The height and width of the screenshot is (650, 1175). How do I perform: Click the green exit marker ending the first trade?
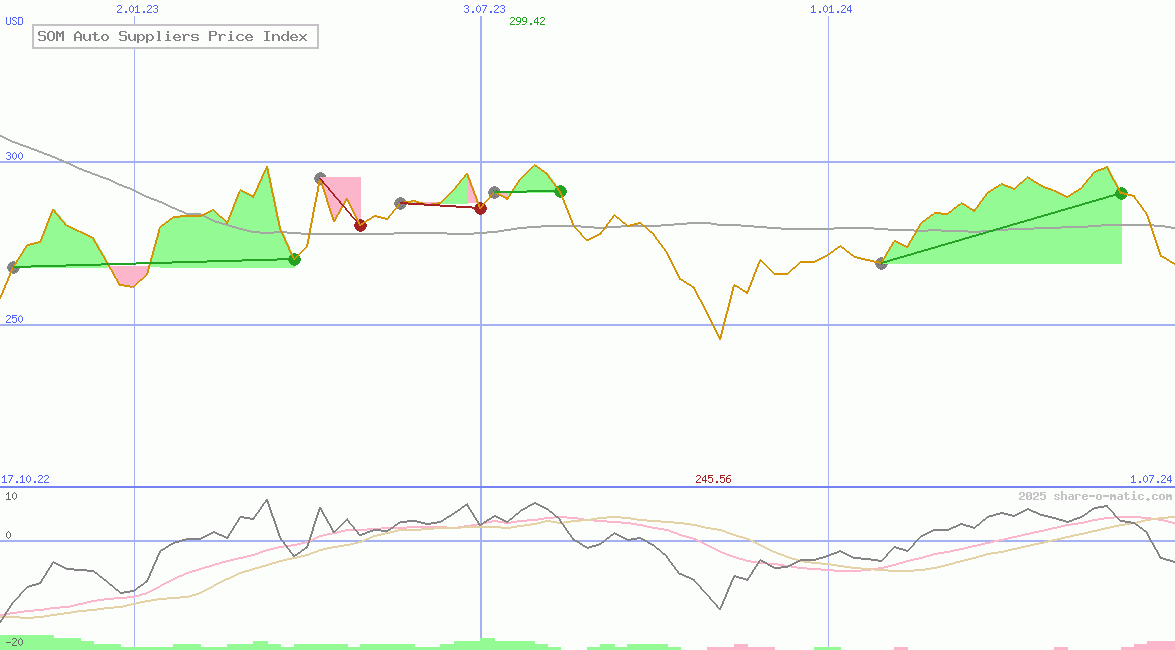pos(294,259)
